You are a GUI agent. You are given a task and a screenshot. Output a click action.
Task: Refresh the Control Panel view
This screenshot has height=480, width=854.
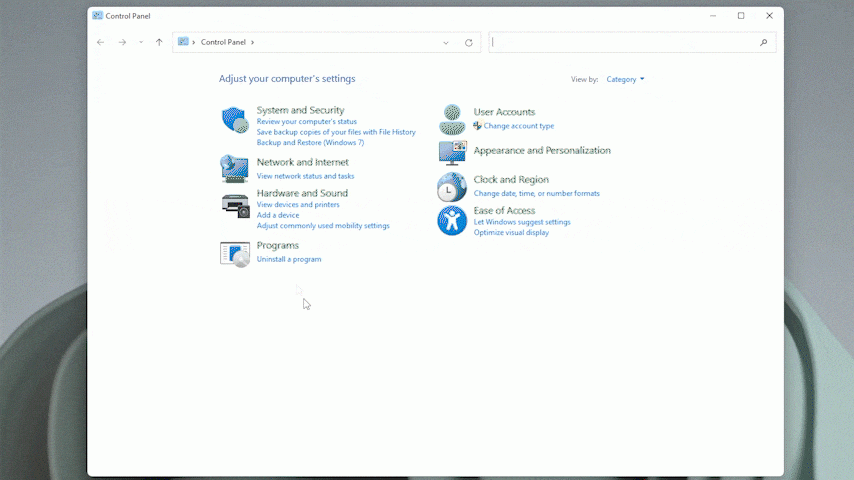point(468,42)
